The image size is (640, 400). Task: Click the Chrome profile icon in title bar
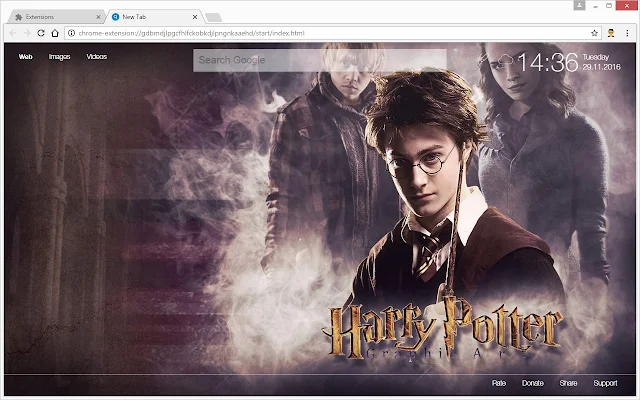pos(579,5)
